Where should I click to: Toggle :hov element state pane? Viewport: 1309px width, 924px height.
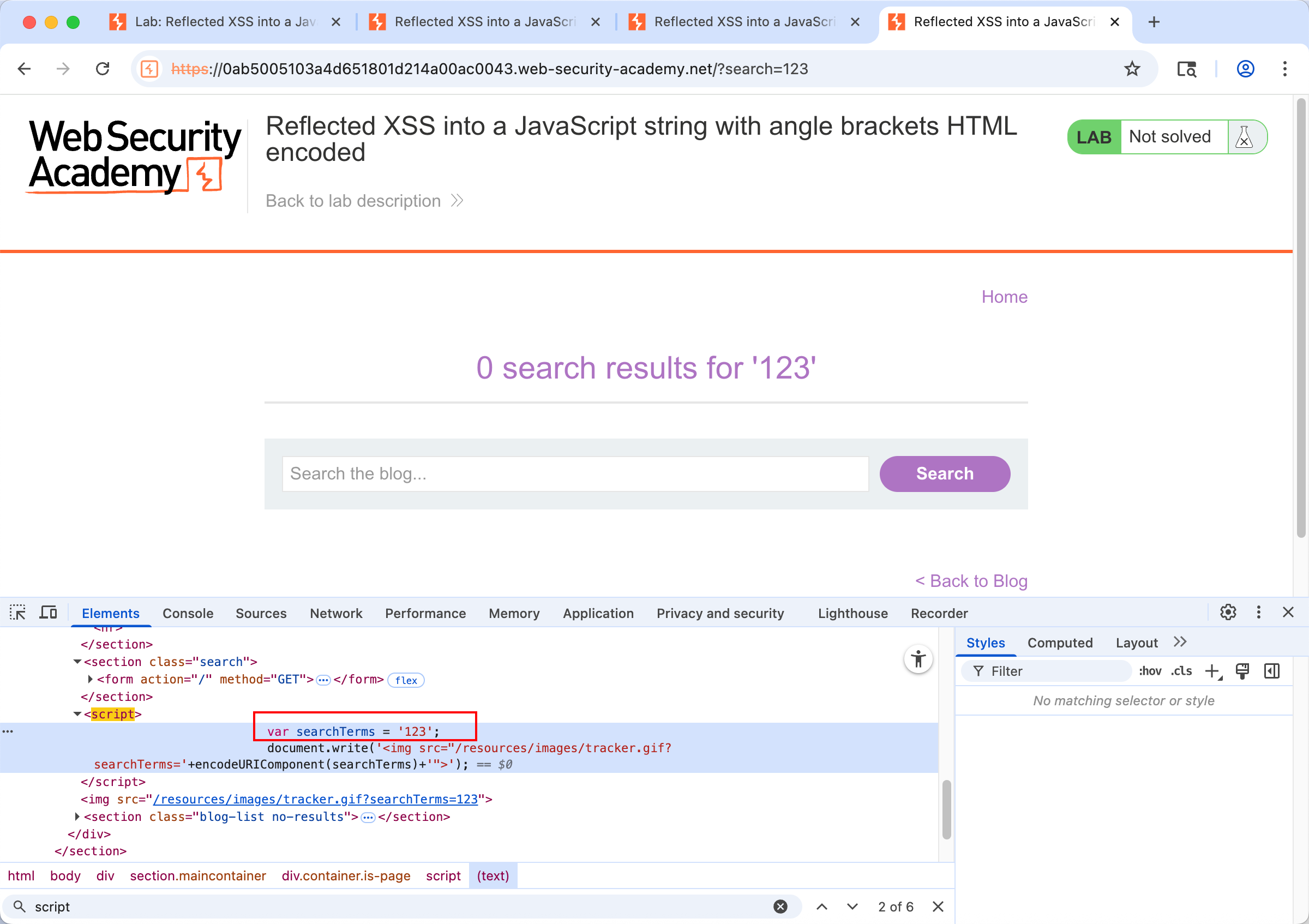1150,671
